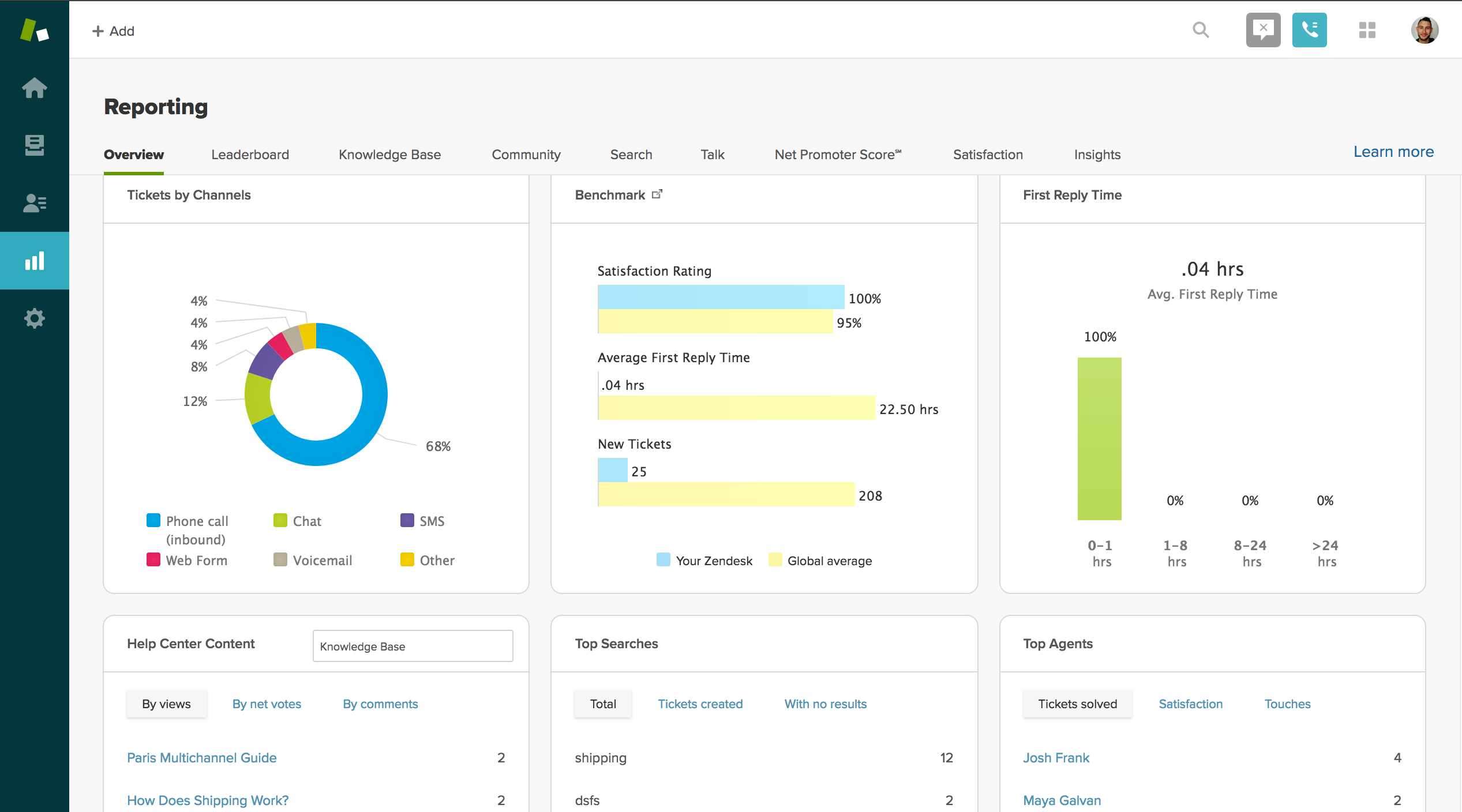Open the Views tickets sidebar icon
The width and height of the screenshot is (1462, 812).
[x=34, y=145]
